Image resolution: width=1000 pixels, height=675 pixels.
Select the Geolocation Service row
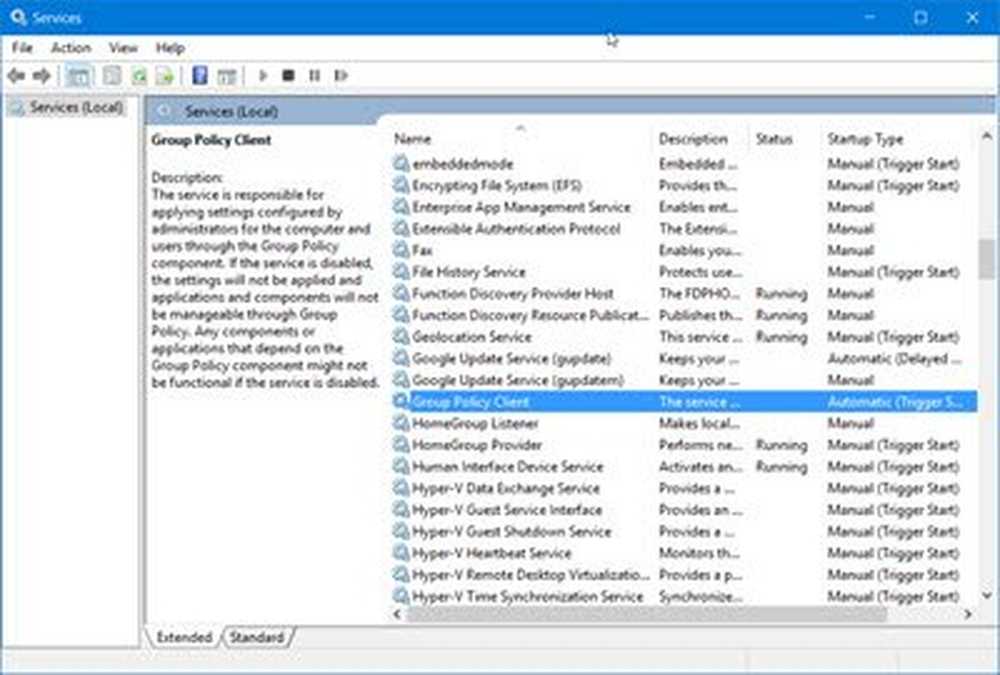pyautogui.click(x=472, y=337)
